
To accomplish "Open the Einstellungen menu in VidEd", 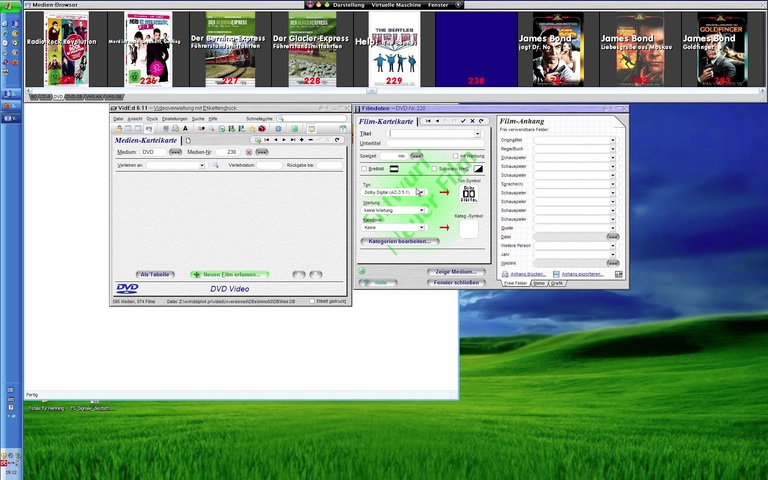I will [x=175, y=119].
